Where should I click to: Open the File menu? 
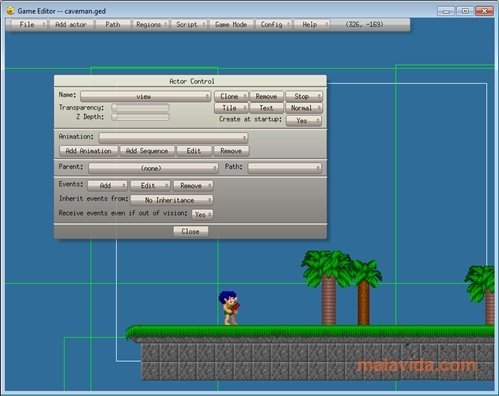pos(27,25)
